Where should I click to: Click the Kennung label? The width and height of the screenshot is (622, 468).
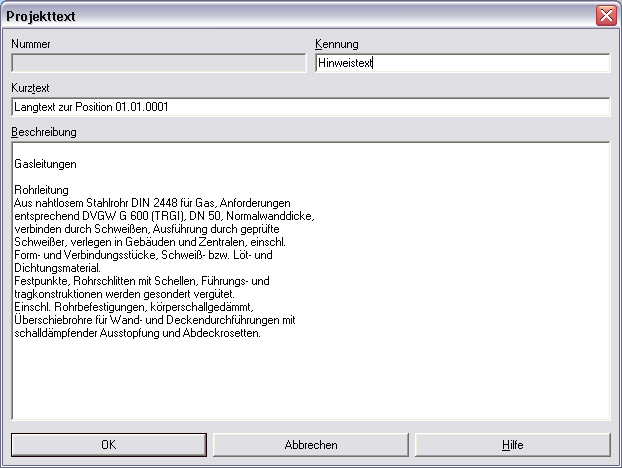[337, 44]
